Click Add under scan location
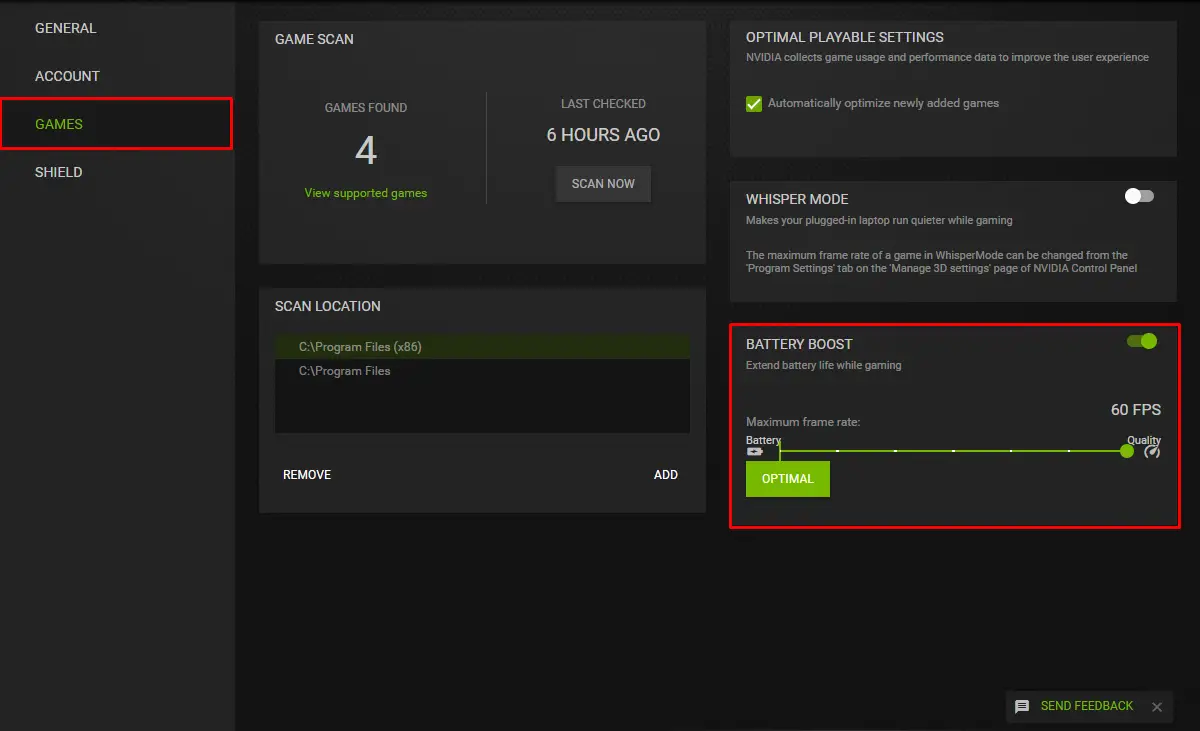 coord(666,475)
